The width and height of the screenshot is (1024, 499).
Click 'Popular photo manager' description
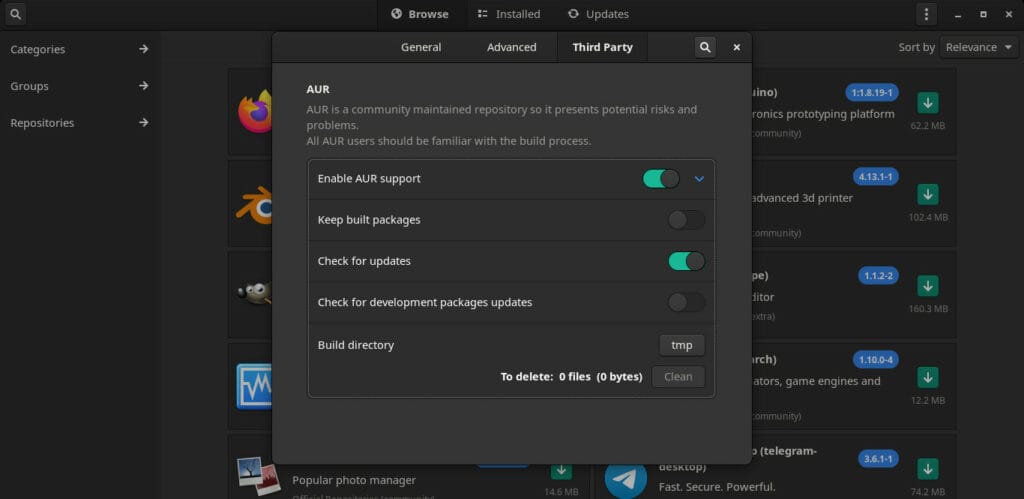354,480
